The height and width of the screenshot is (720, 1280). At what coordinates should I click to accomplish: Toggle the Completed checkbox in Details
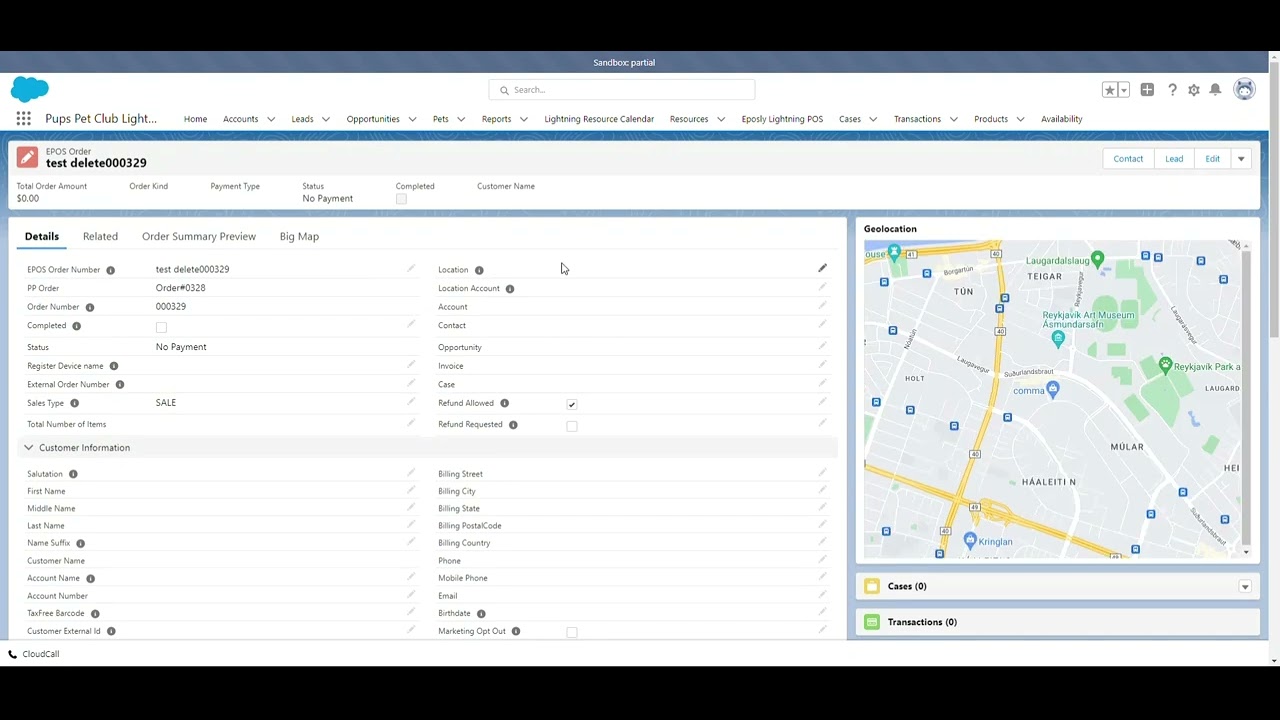161,327
